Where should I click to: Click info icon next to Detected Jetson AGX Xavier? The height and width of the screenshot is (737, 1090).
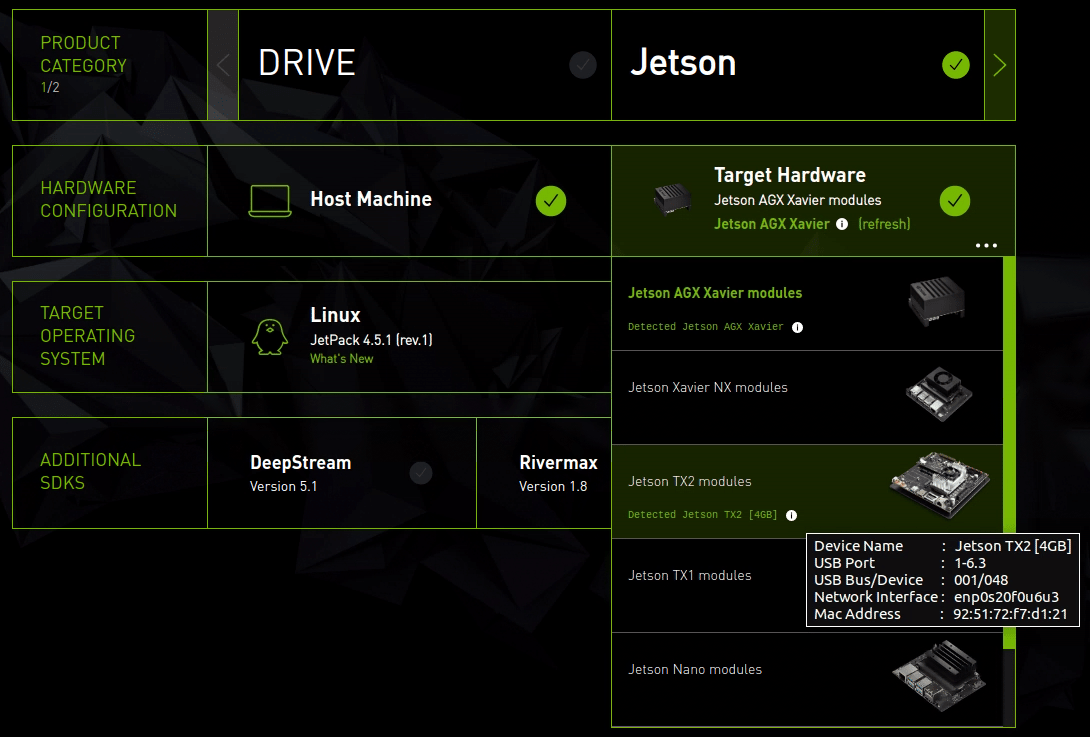click(796, 327)
